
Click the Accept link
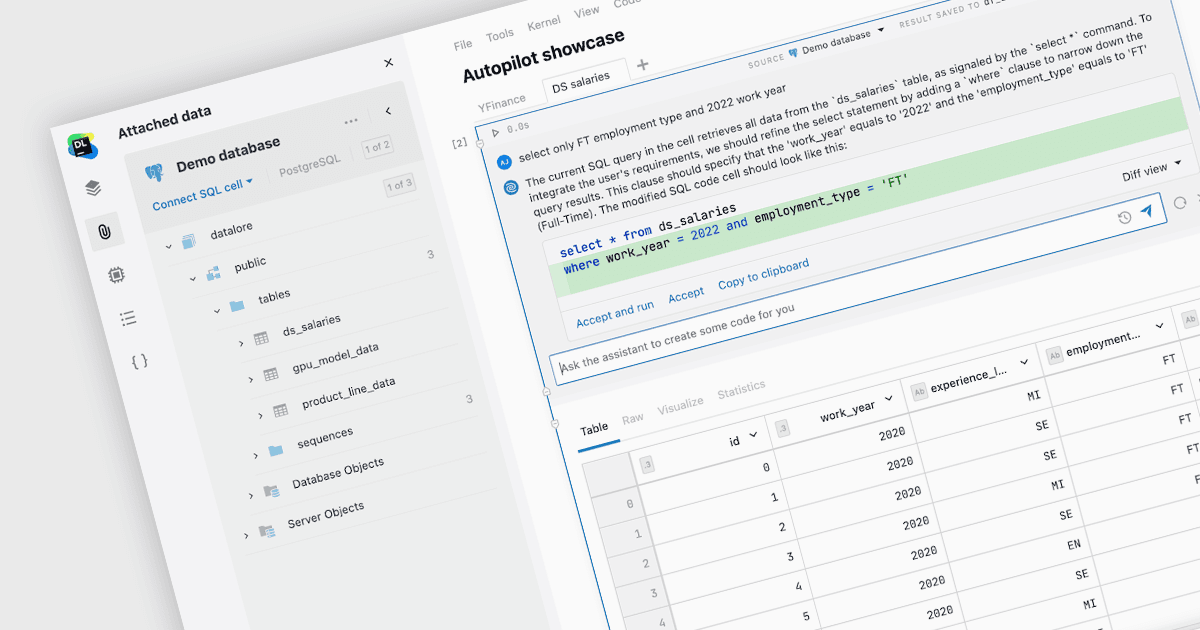[686, 295]
